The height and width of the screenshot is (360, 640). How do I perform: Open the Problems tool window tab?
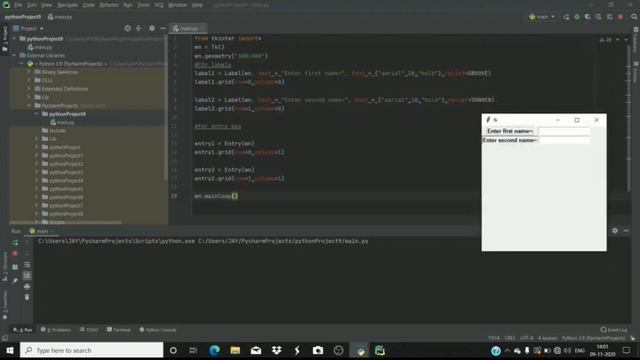pos(56,330)
